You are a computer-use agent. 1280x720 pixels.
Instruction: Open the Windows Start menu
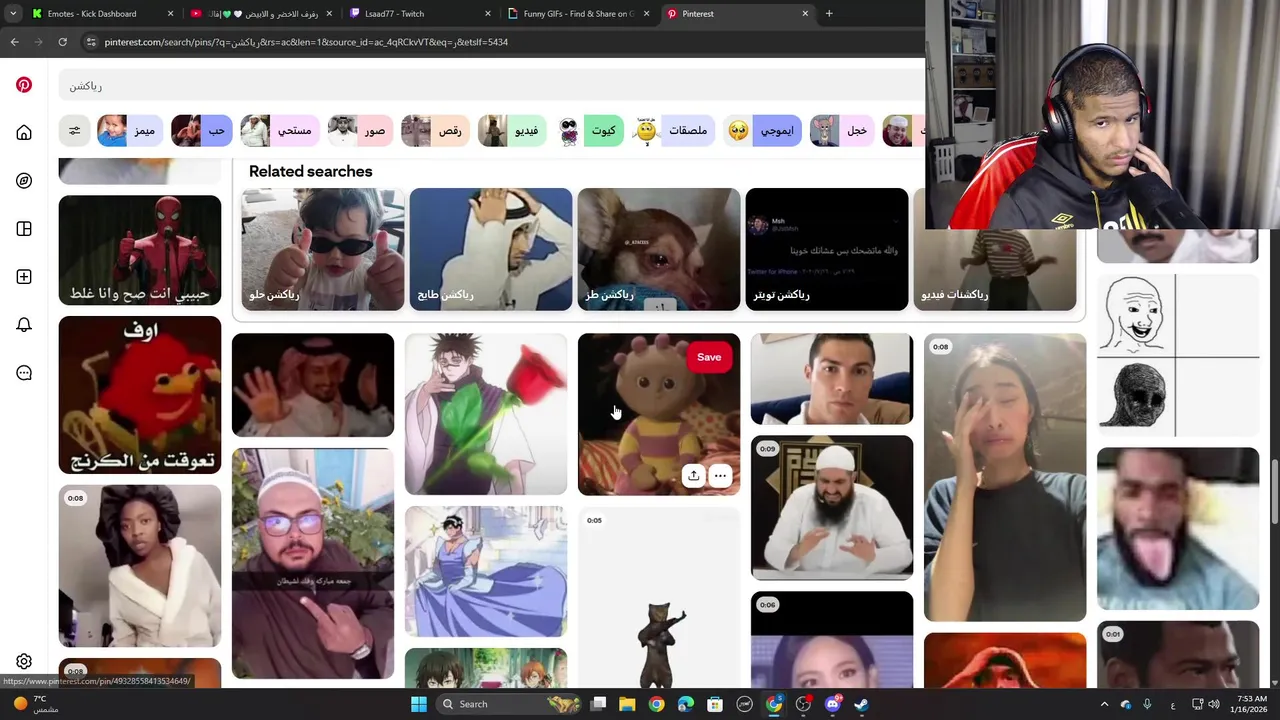pyautogui.click(x=419, y=704)
